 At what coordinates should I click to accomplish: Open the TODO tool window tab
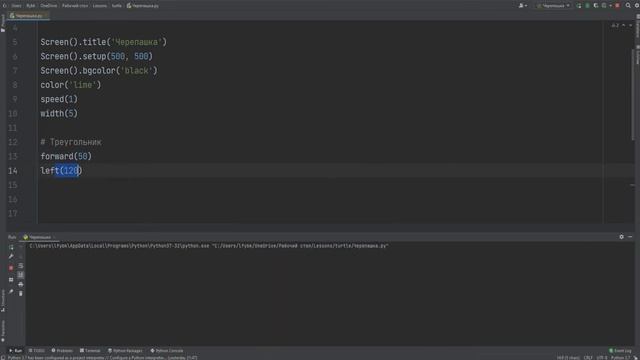coord(37,351)
